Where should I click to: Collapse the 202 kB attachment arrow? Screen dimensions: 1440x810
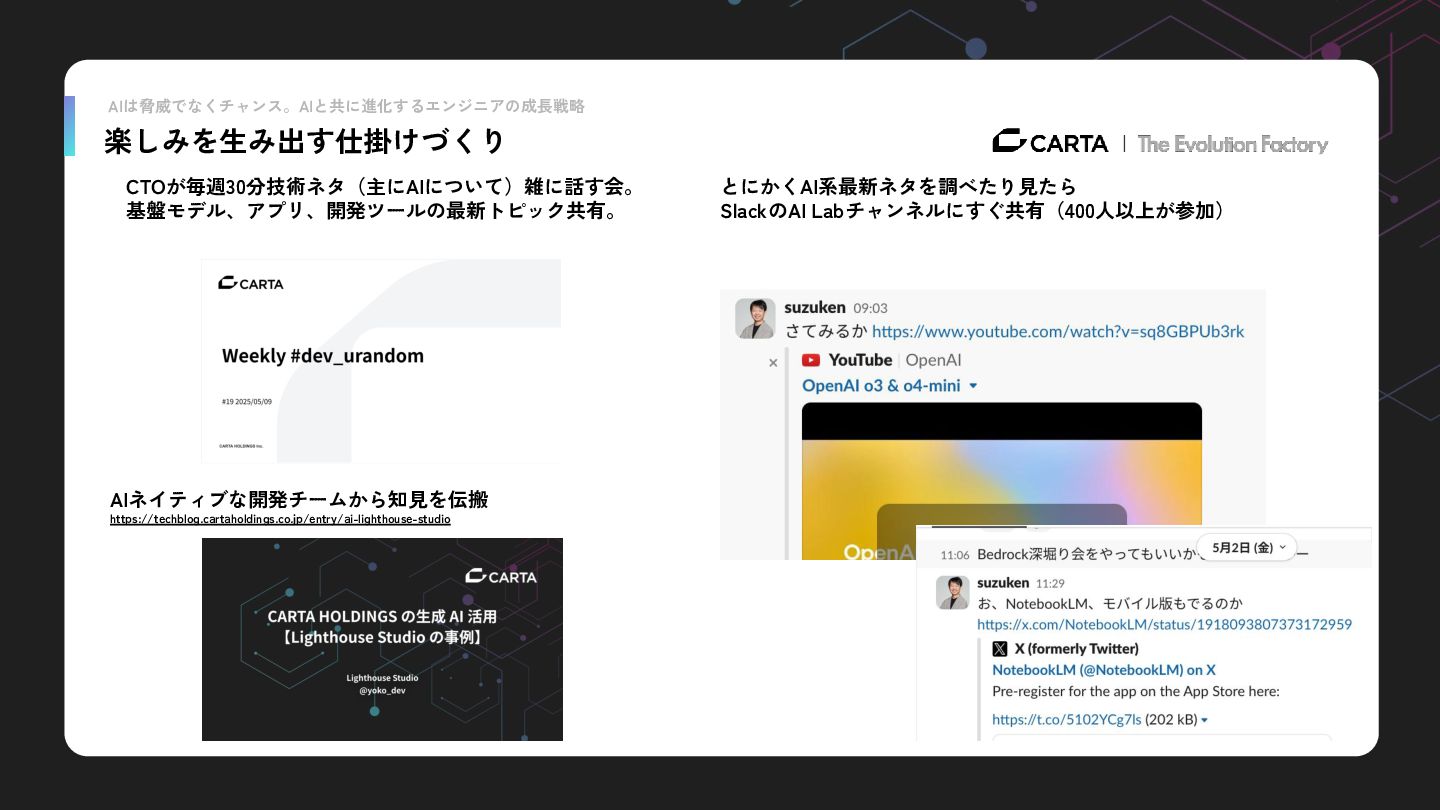tap(1204, 720)
